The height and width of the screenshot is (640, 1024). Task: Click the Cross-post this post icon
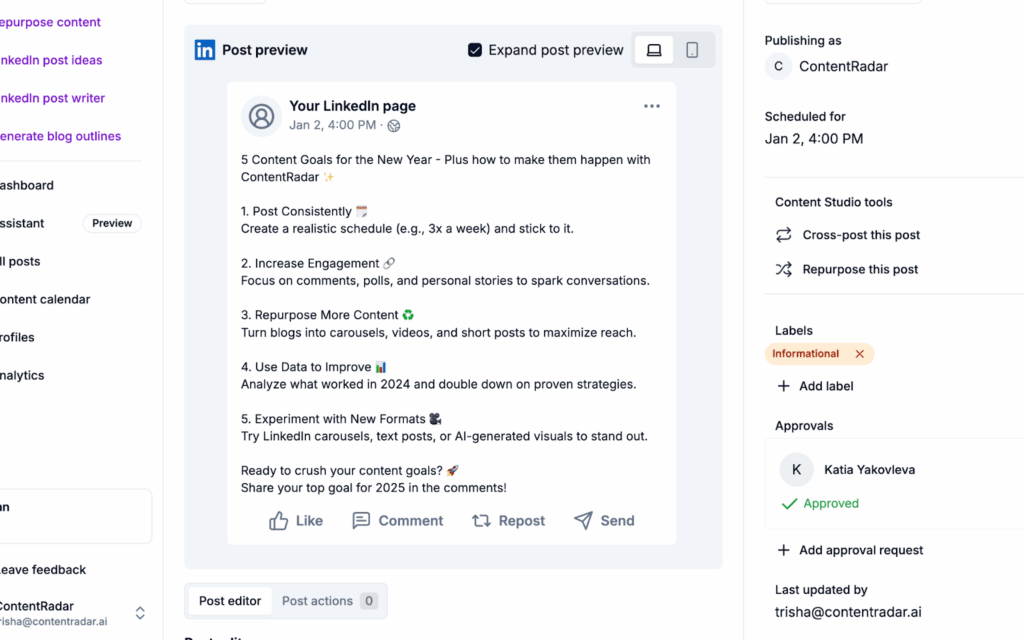pyautogui.click(x=784, y=235)
